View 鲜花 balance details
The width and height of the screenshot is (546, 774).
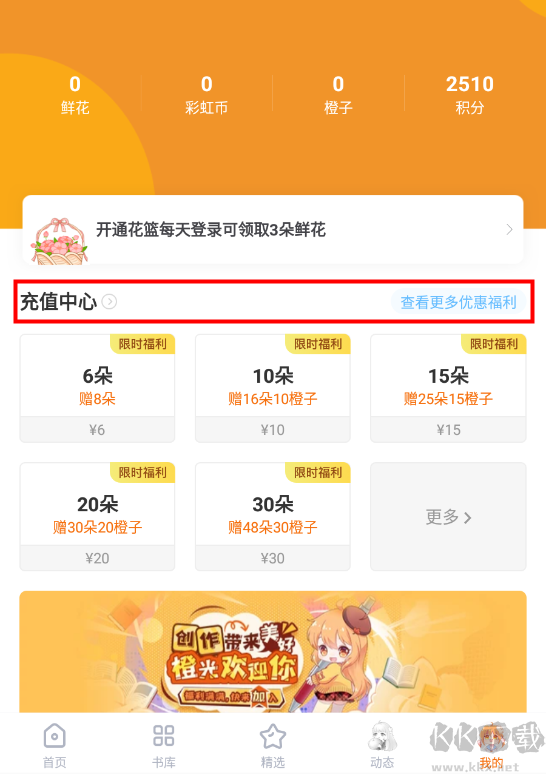[x=75, y=95]
